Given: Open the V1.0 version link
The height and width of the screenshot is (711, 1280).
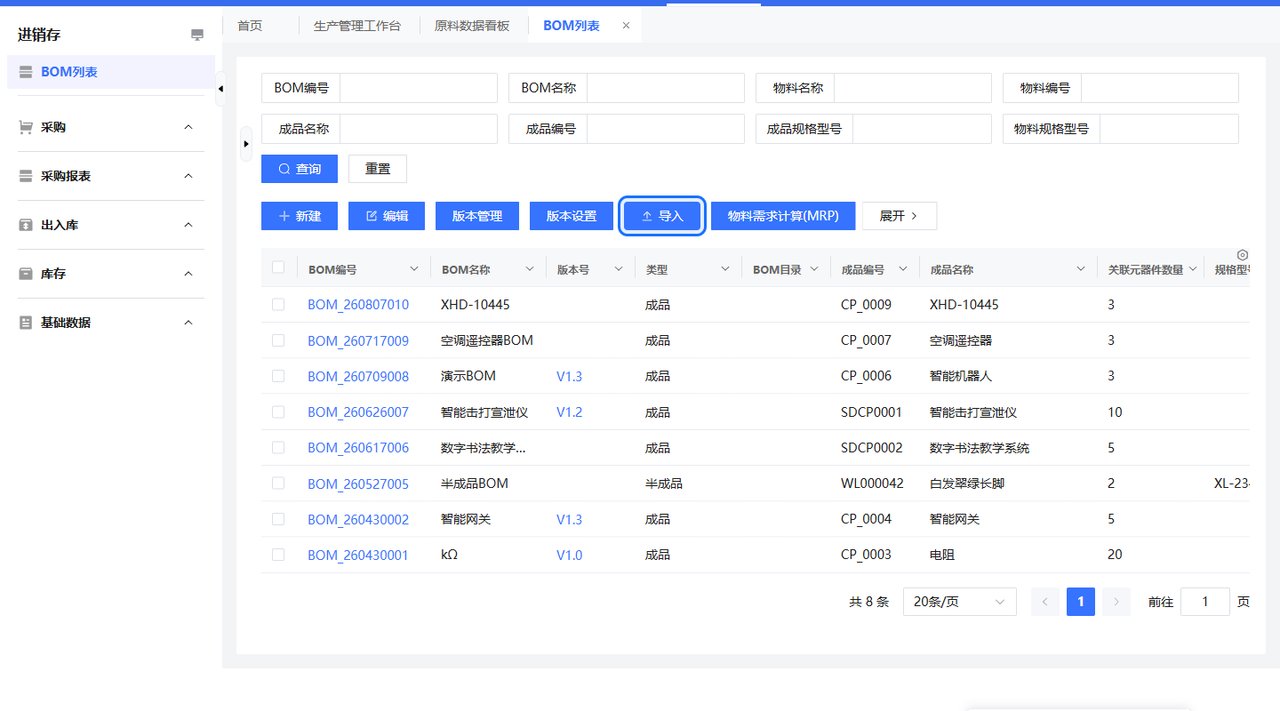Looking at the screenshot, I should point(569,555).
